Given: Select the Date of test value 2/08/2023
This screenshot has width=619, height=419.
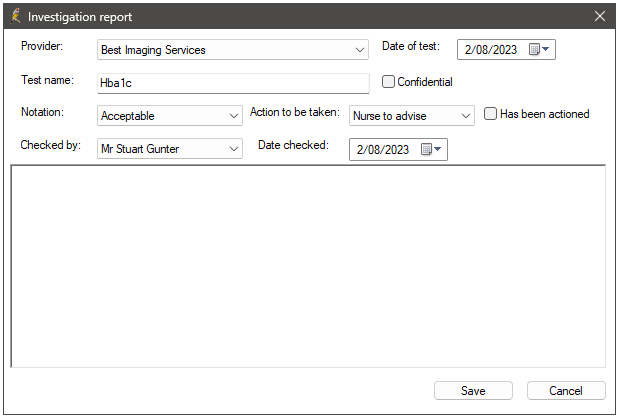Looking at the screenshot, I should point(491,50).
